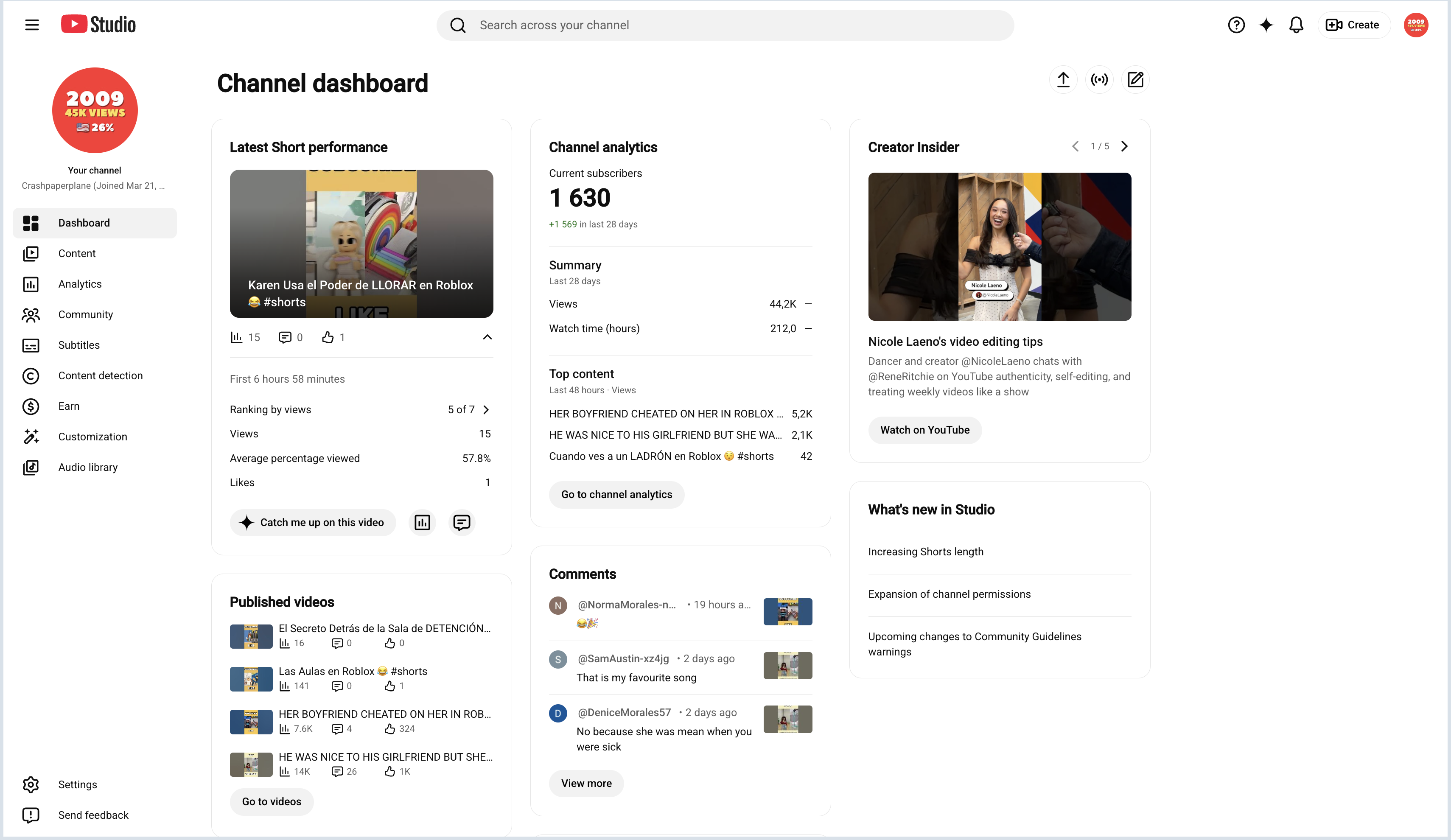
Task: Click the @DeniceMorales57 commenter name
Action: [624, 712]
